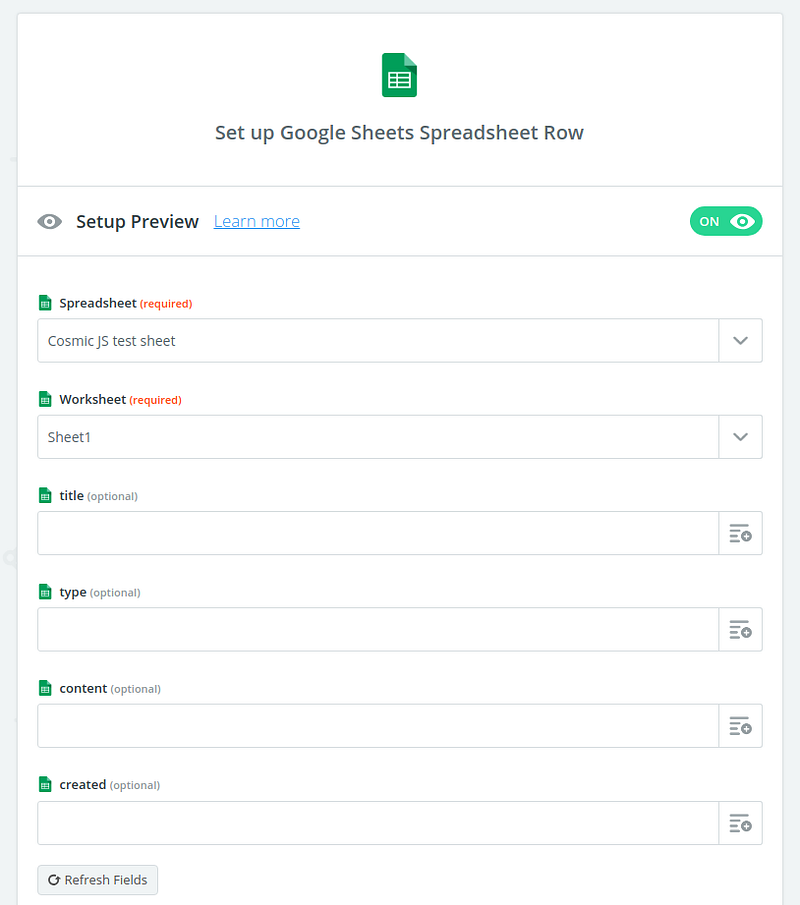The width and height of the screenshot is (800, 905).
Task: Click the Google Sheets logo icon
Action: click(x=399, y=76)
